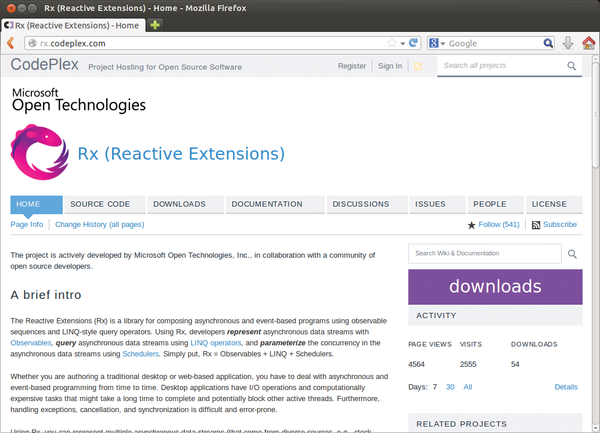Go back using the browser back arrow
Viewport: 600px width, 433px height.
11,43
